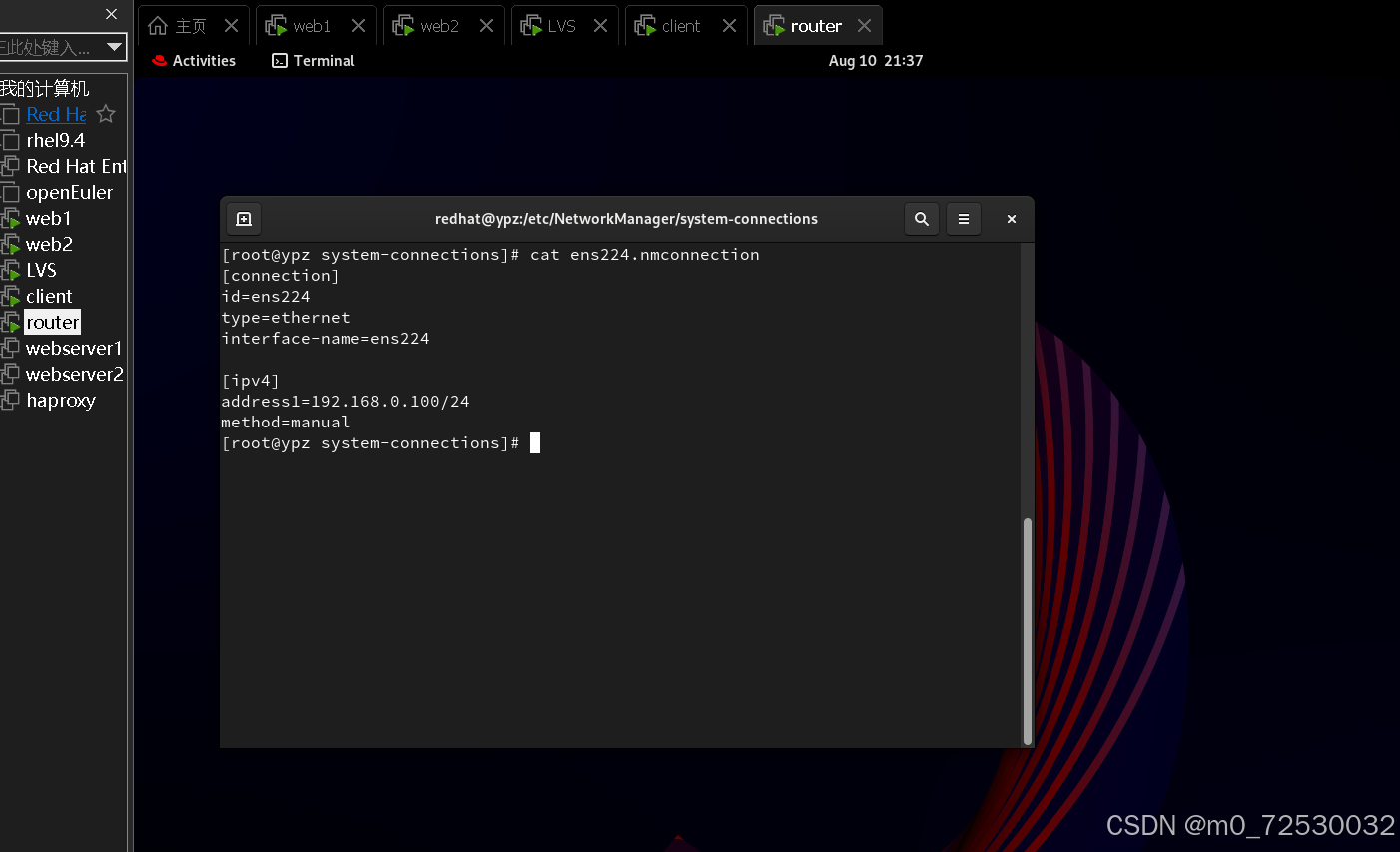Close the terminal window
Image resolution: width=1400 pixels, height=852 pixels.
click(1012, 219)
